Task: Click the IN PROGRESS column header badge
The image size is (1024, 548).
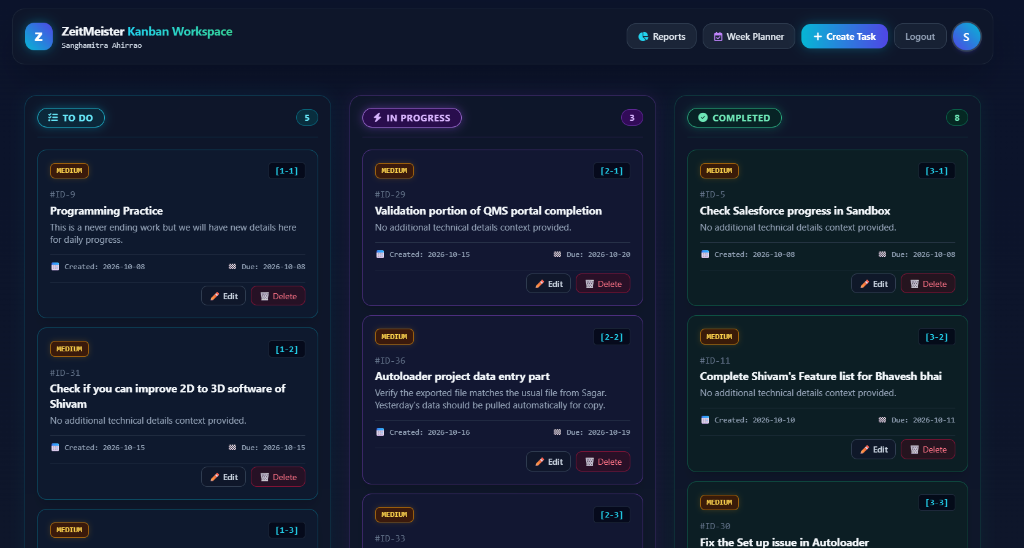Action: tap(411, 118)
